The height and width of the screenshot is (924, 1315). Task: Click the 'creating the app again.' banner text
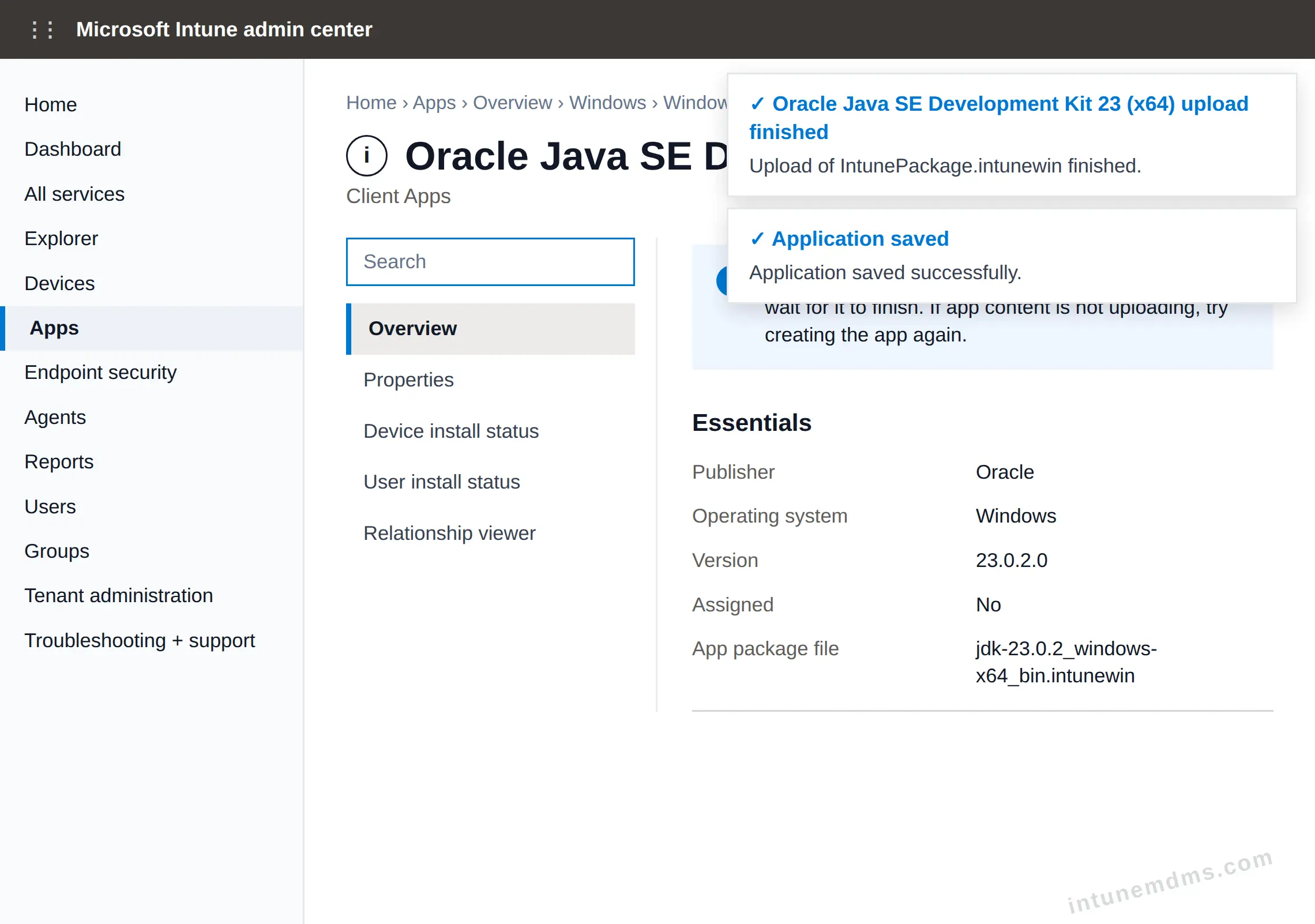pos(865,335)
